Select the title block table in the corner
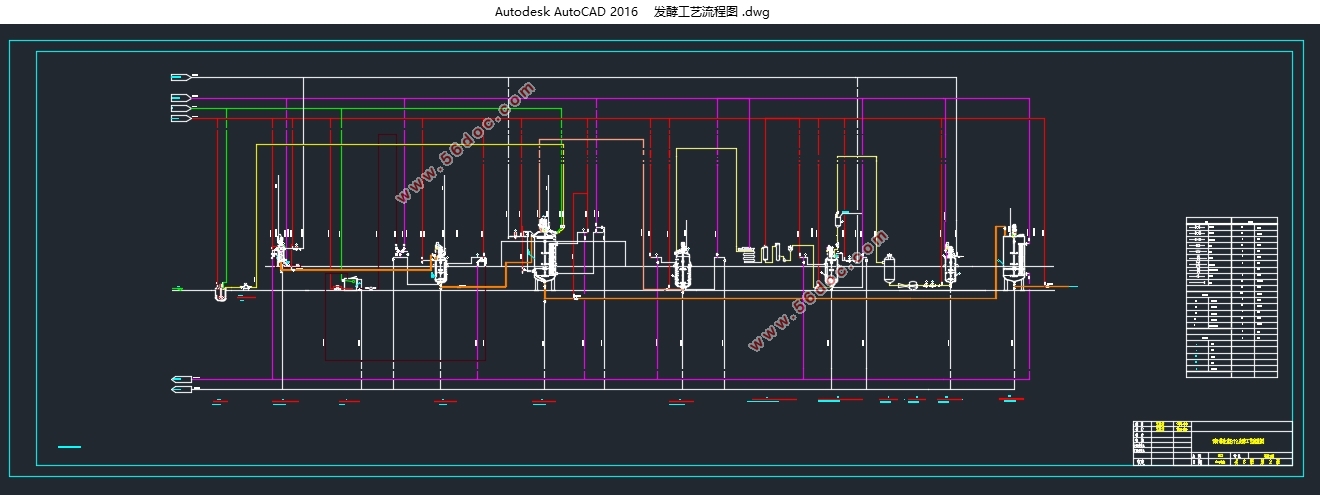 (1212, 444)
